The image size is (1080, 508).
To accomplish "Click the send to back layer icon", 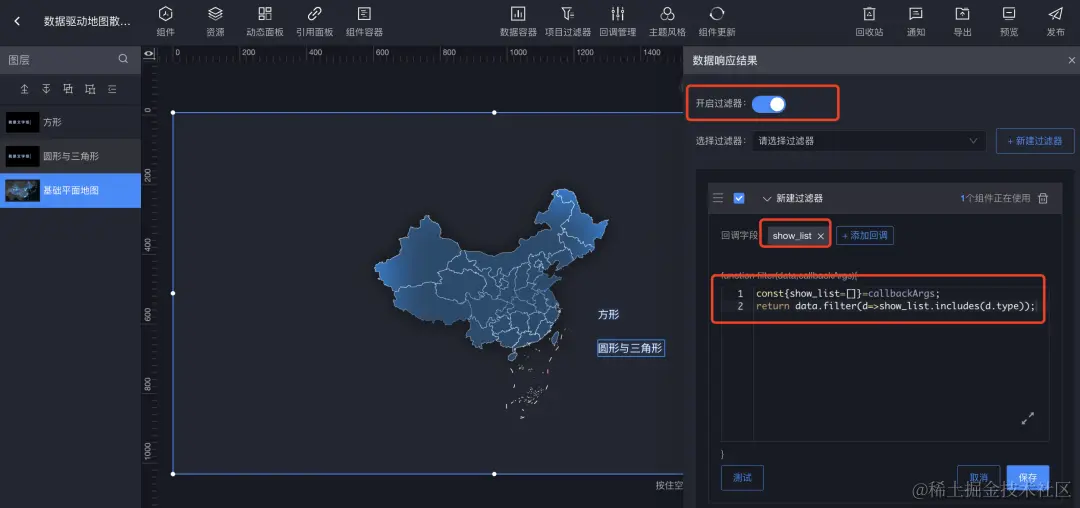I will [x=90, y=89].
